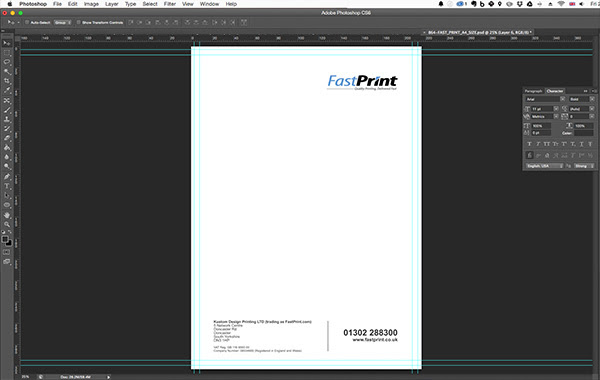
Task: Toggle Superscript in Character panel
Action: pyautogui.click(x=564, y=144)
